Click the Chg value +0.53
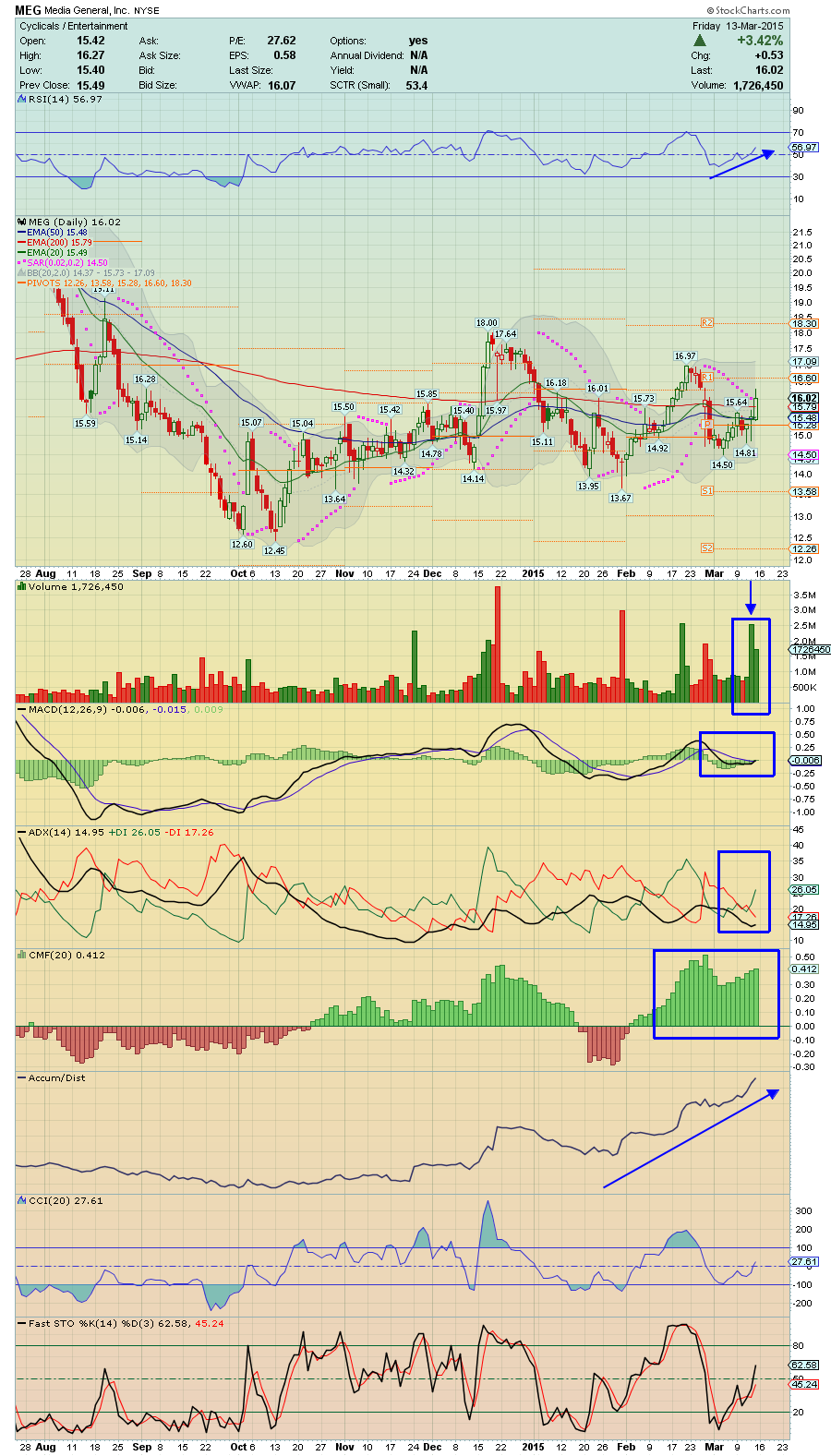This screenshot has height=1456, width=831. coord(769,55)
